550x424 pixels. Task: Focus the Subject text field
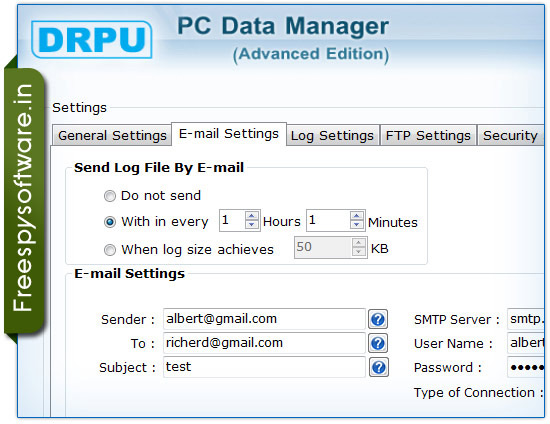pyautogui.click(x=264, y=367)
